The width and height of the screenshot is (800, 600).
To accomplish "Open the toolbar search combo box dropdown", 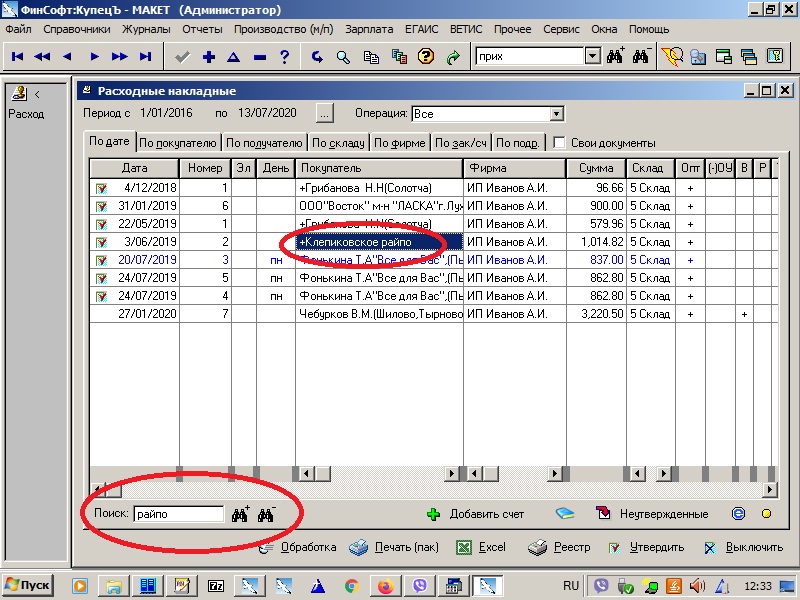I will point(592,57).
